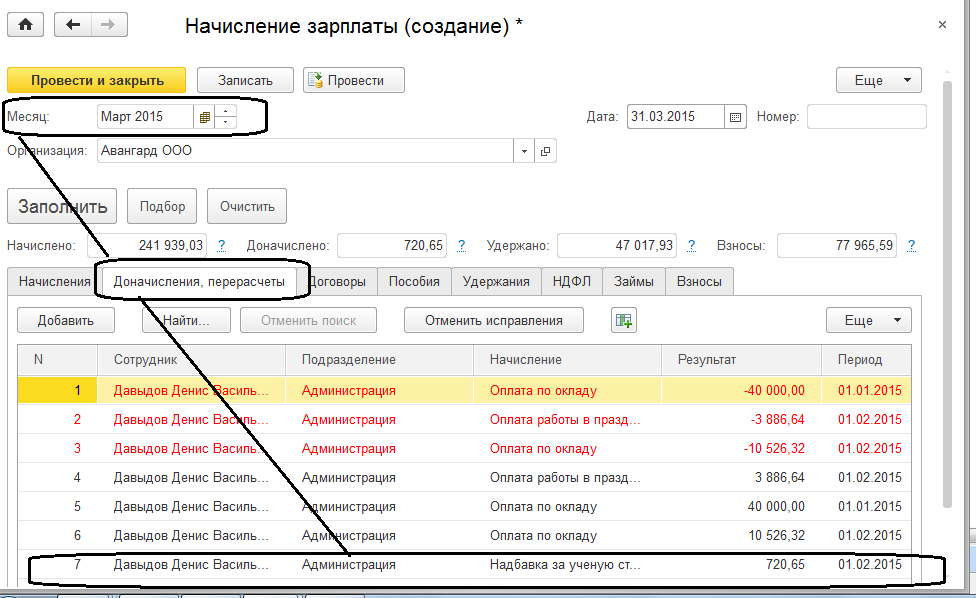Close the Начисление зарплаты form
This screenshot has width=976, height=598.
coord(942,25)
